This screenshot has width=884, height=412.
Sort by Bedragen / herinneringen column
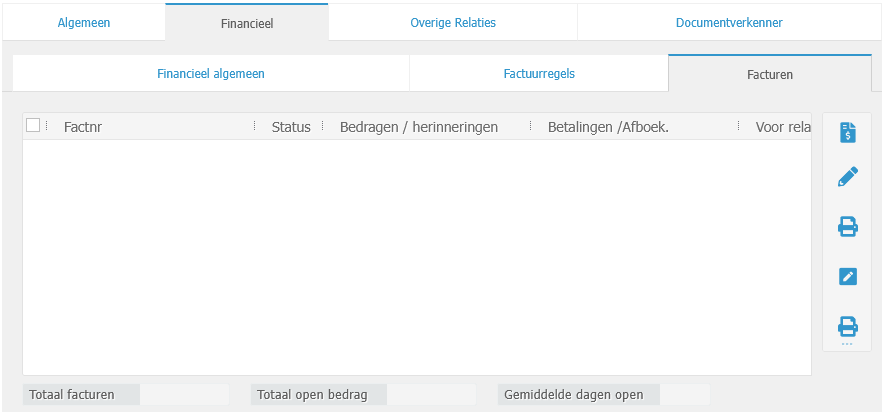click(x=419, y=127)
